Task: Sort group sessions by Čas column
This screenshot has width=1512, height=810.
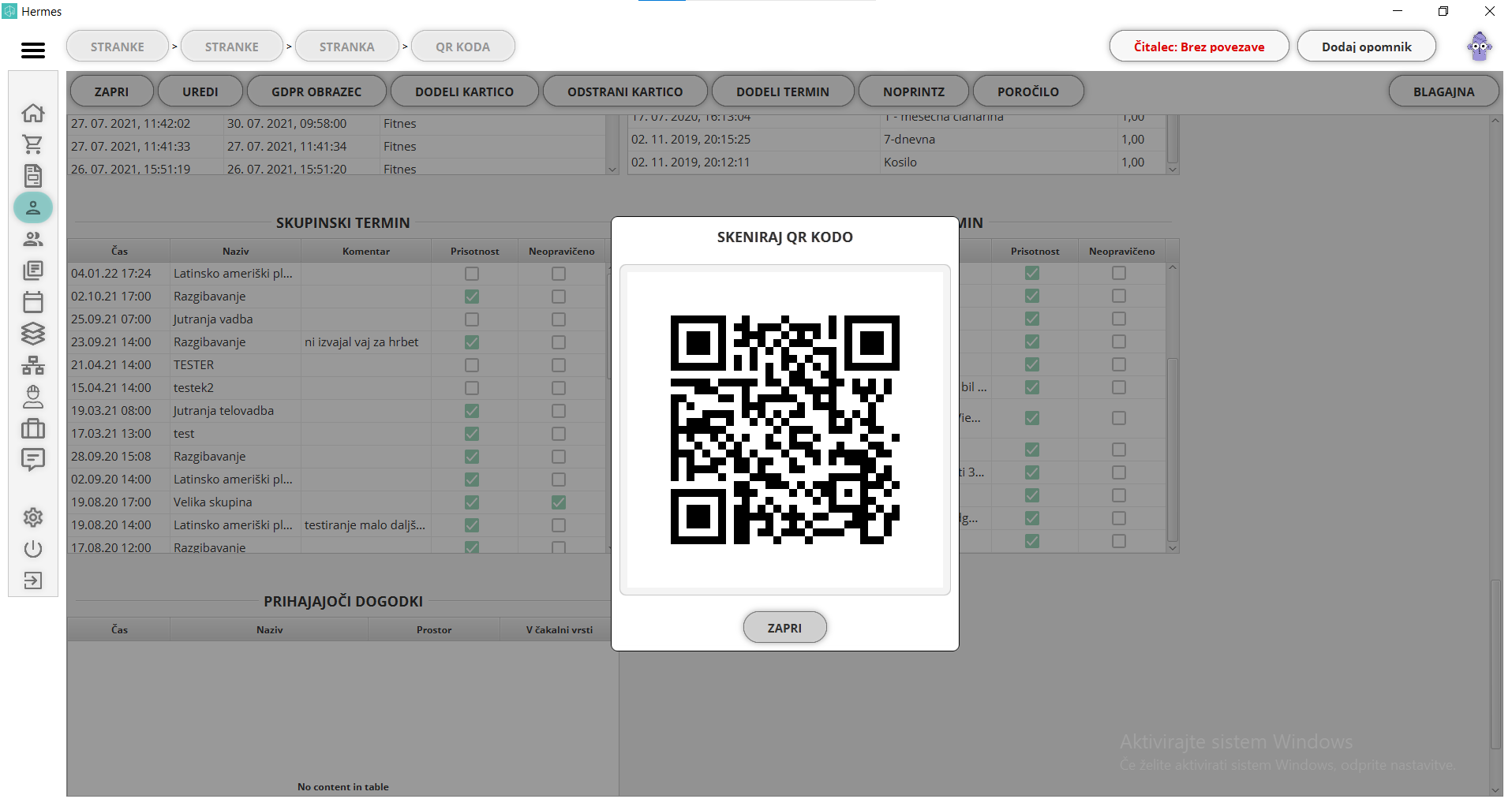Action: click(x=119, y=251)
